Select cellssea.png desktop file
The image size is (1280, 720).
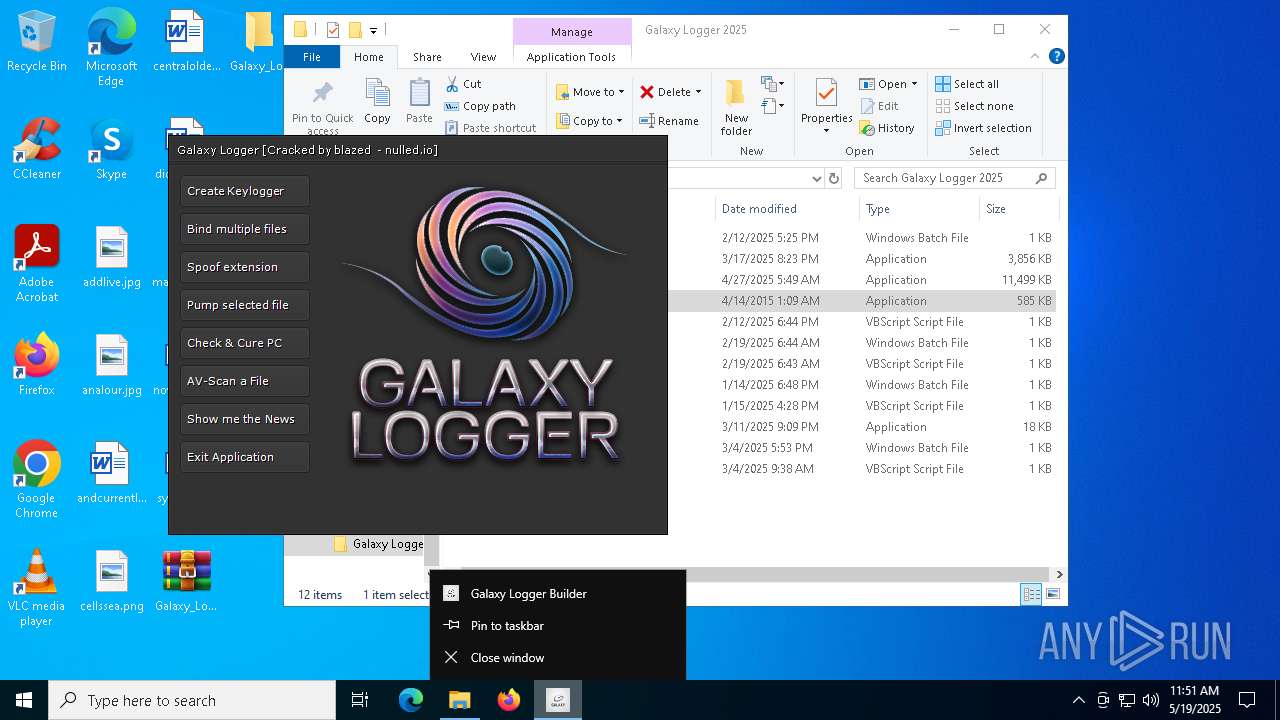[111, 581]
